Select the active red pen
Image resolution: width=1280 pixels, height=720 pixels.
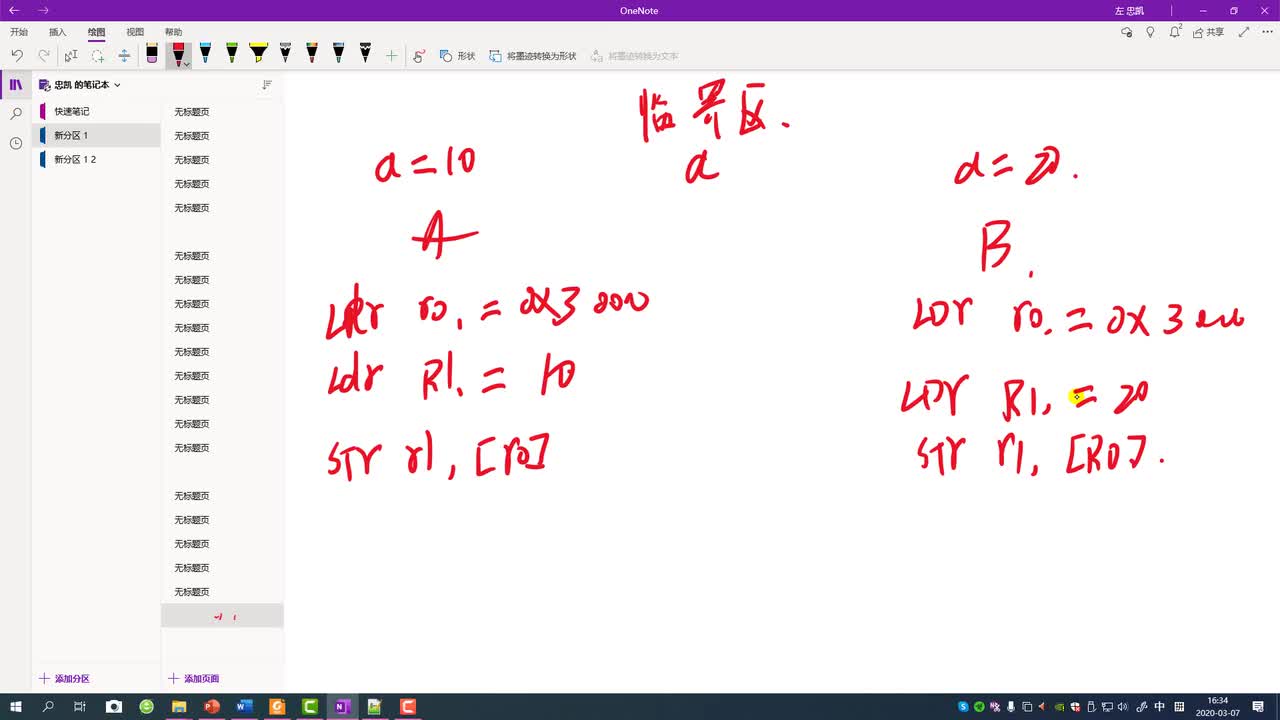(x=178, y=54)
